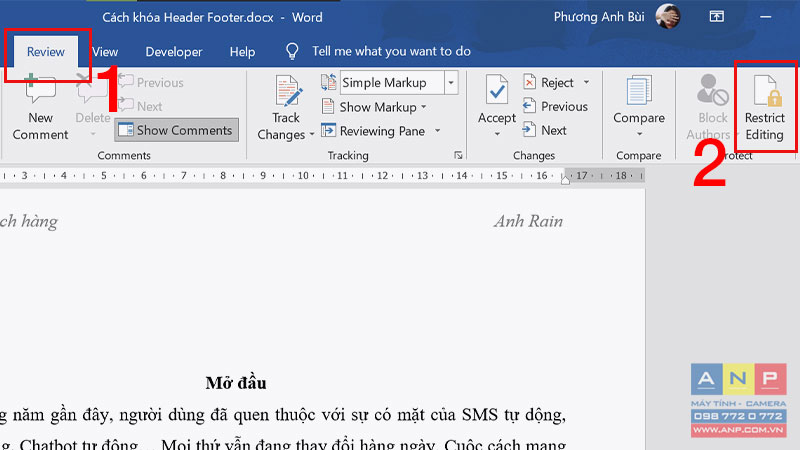The image size is (800, 450).
Task: Click the Display for Review icon beside Simple Markup
Action: (329, 82)
